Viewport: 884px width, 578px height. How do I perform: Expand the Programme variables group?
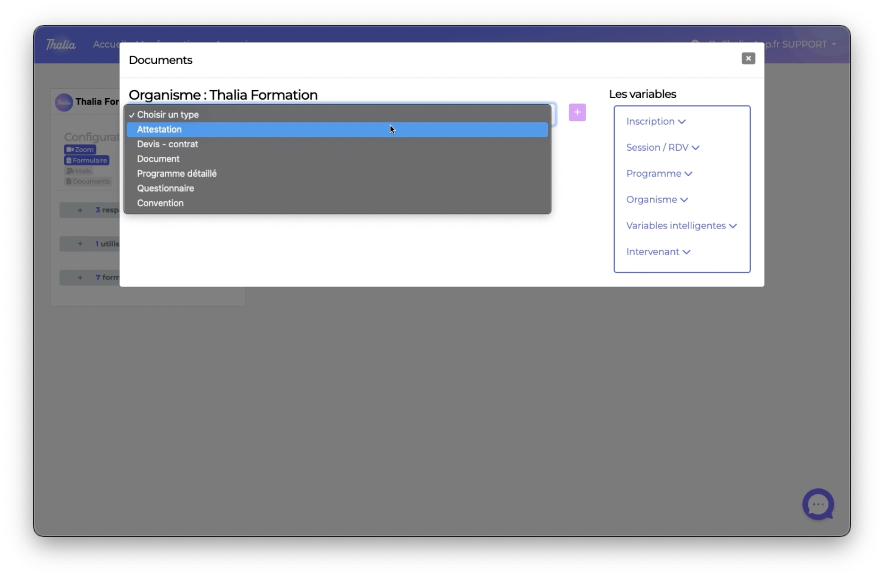coord(659,174)
